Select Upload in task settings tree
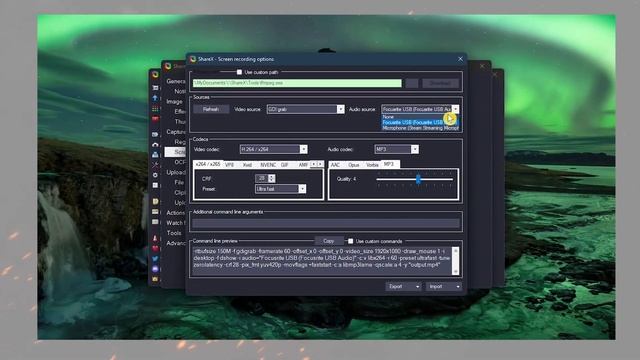 (x=176, y=172)
